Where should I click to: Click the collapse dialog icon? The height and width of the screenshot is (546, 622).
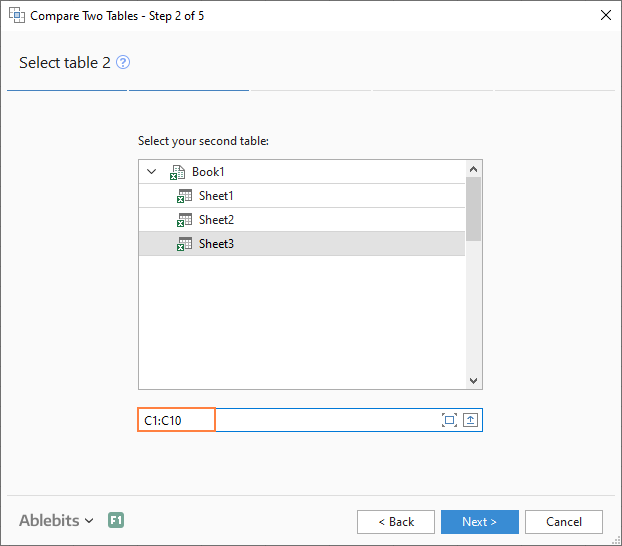click(x=470, y=420)
